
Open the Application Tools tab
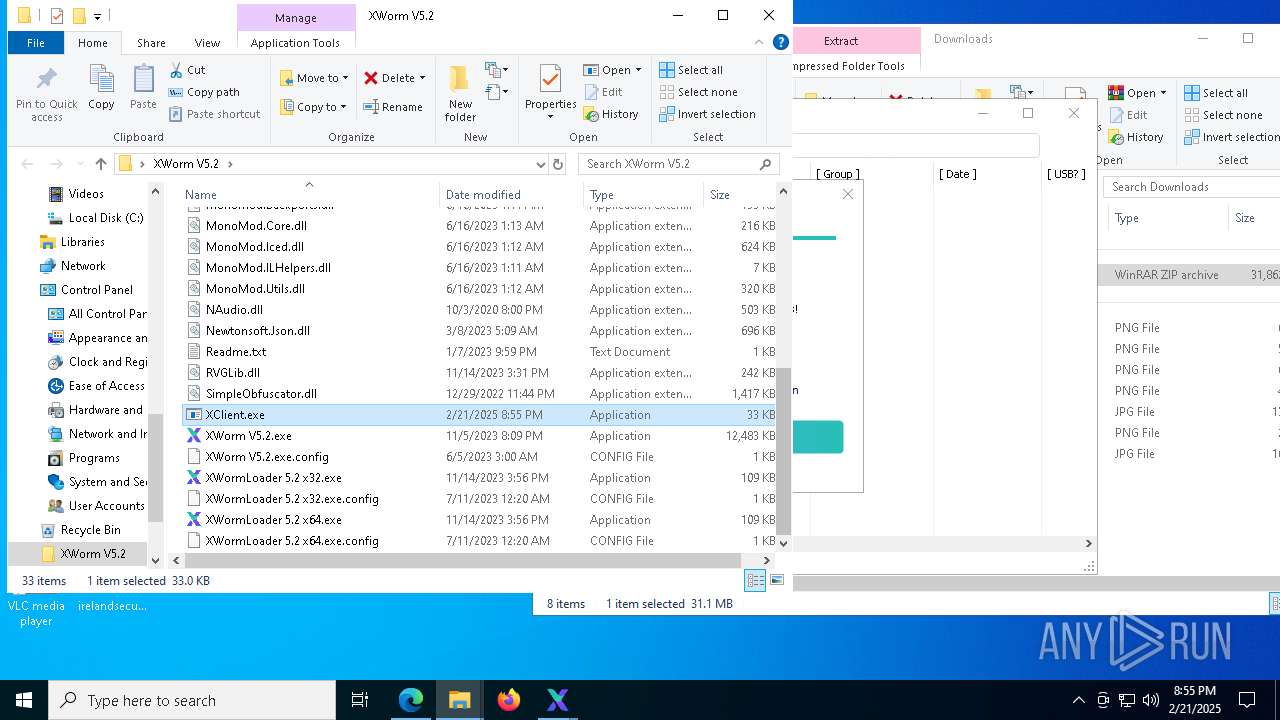tap(295, 43)
